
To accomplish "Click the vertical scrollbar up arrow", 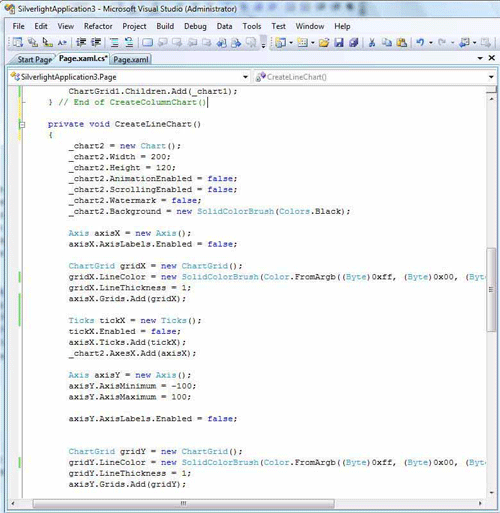I will click(x=491, y=99).
